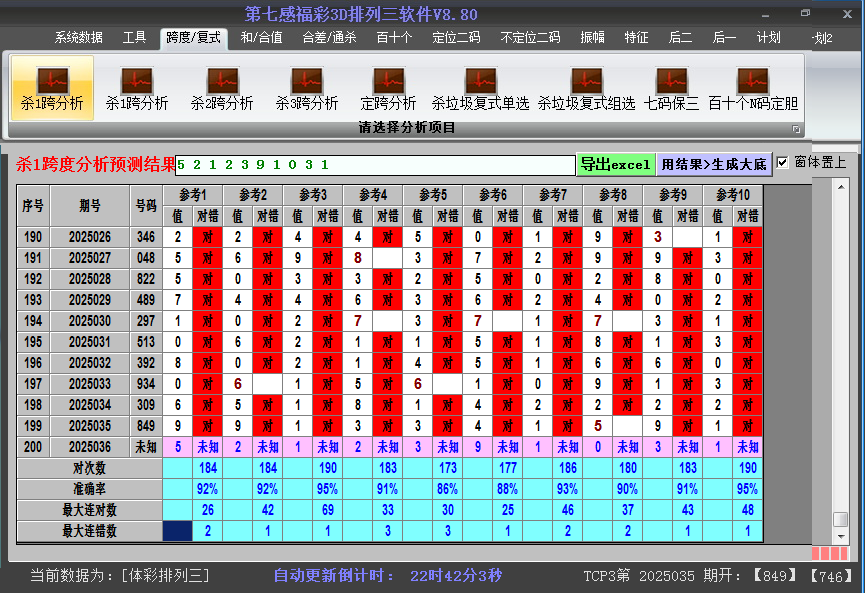The width and height of the screenshot is (865, 593).
Task: Click the vertical scrollbar thumb
Action: tap(841, 520)
